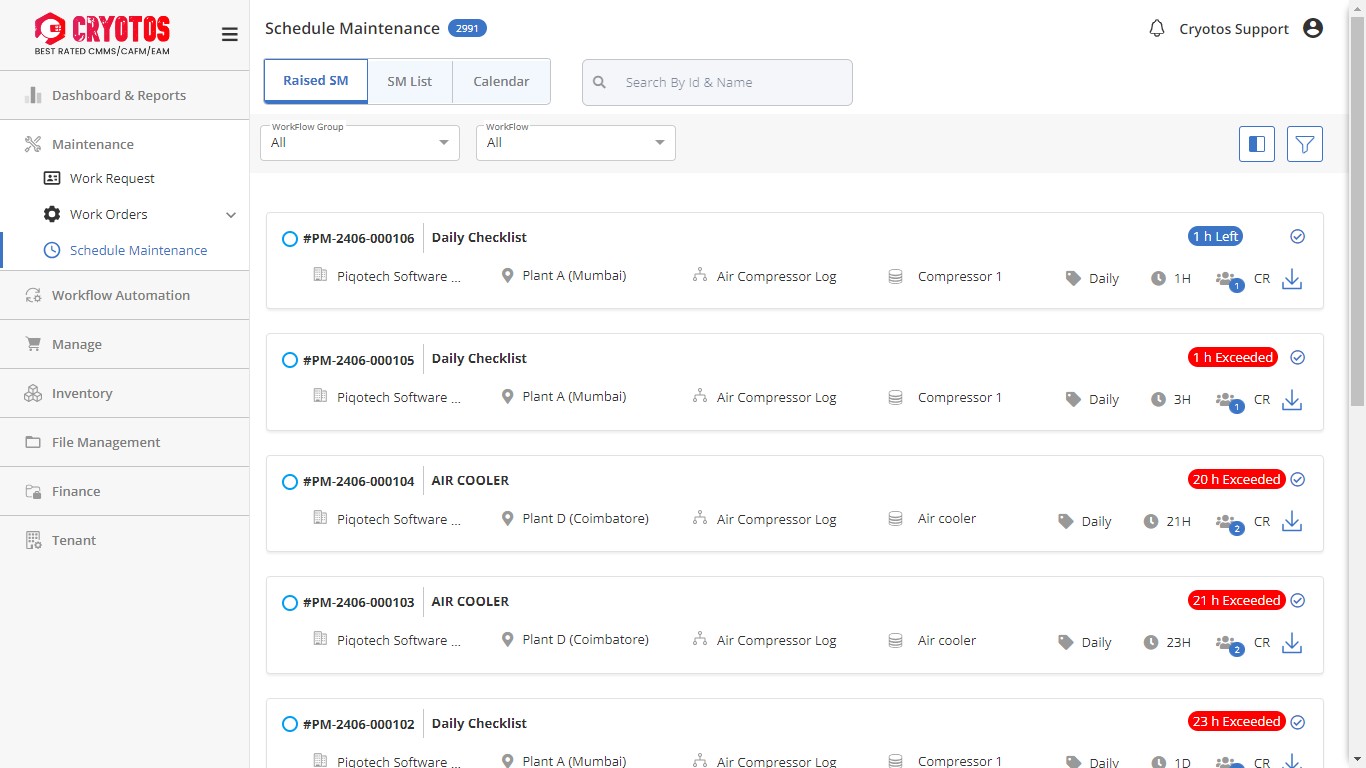Switch to the SM List tab
This screenshot has width=1366, height=768.
click(410, 81)
